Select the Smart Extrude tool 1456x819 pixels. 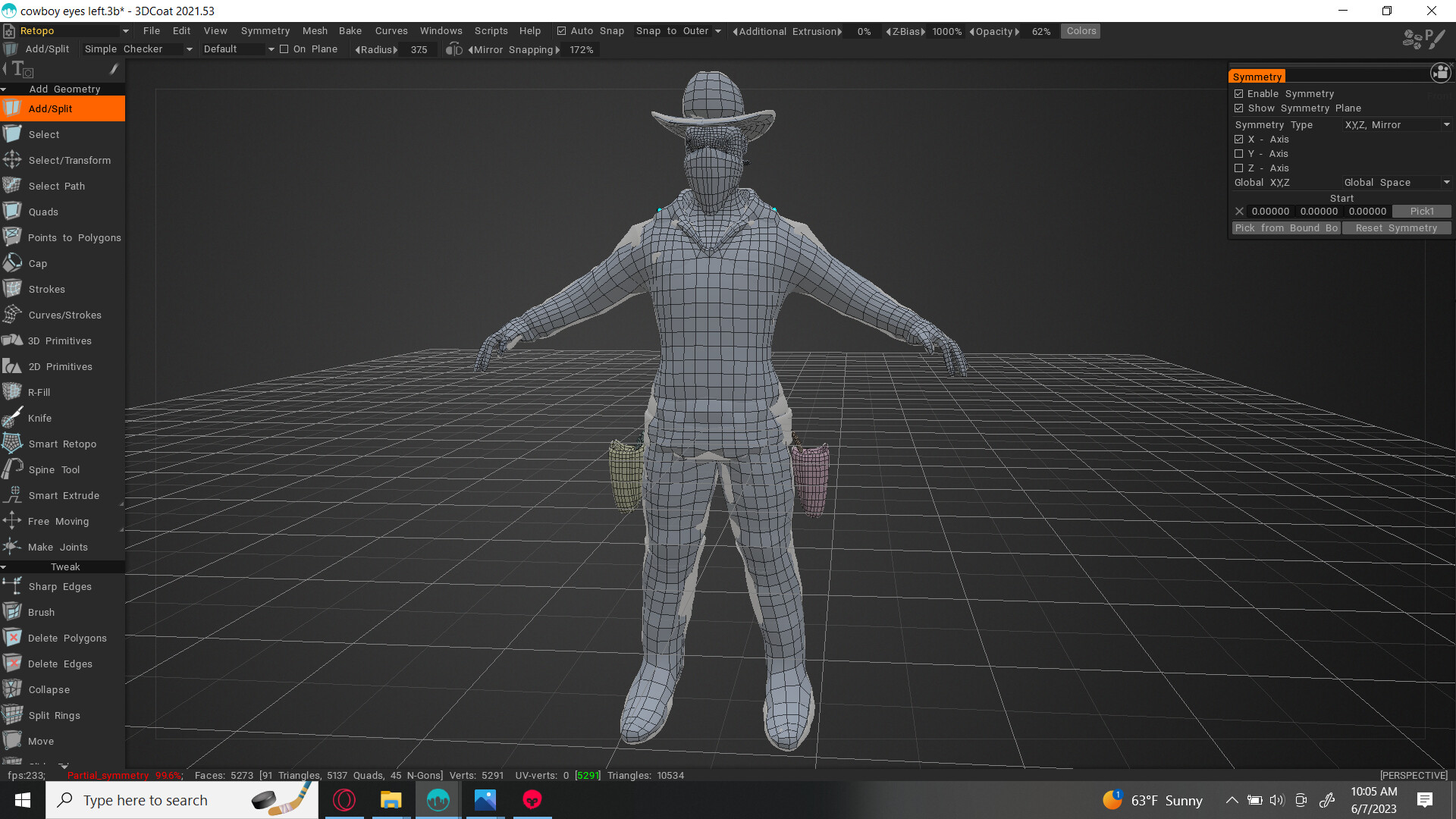point(64,495)
